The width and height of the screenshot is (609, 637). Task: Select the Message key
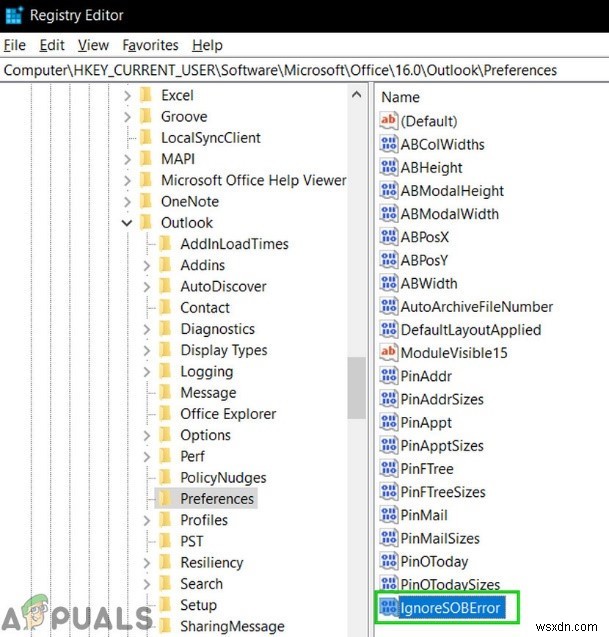[208, 392]
